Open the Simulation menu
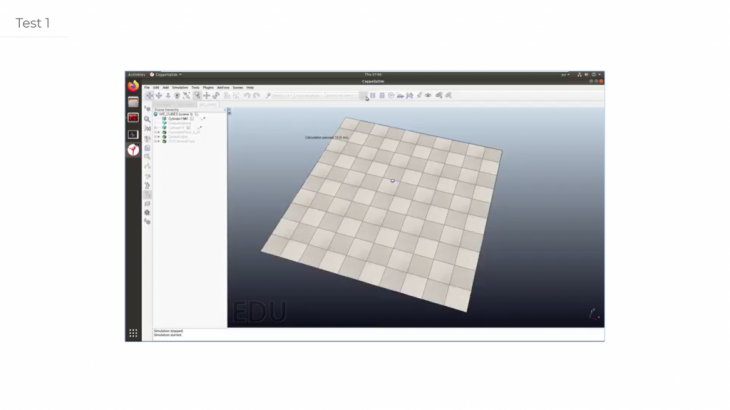Viewport: 730px width, 410px height. pos(179,87)
